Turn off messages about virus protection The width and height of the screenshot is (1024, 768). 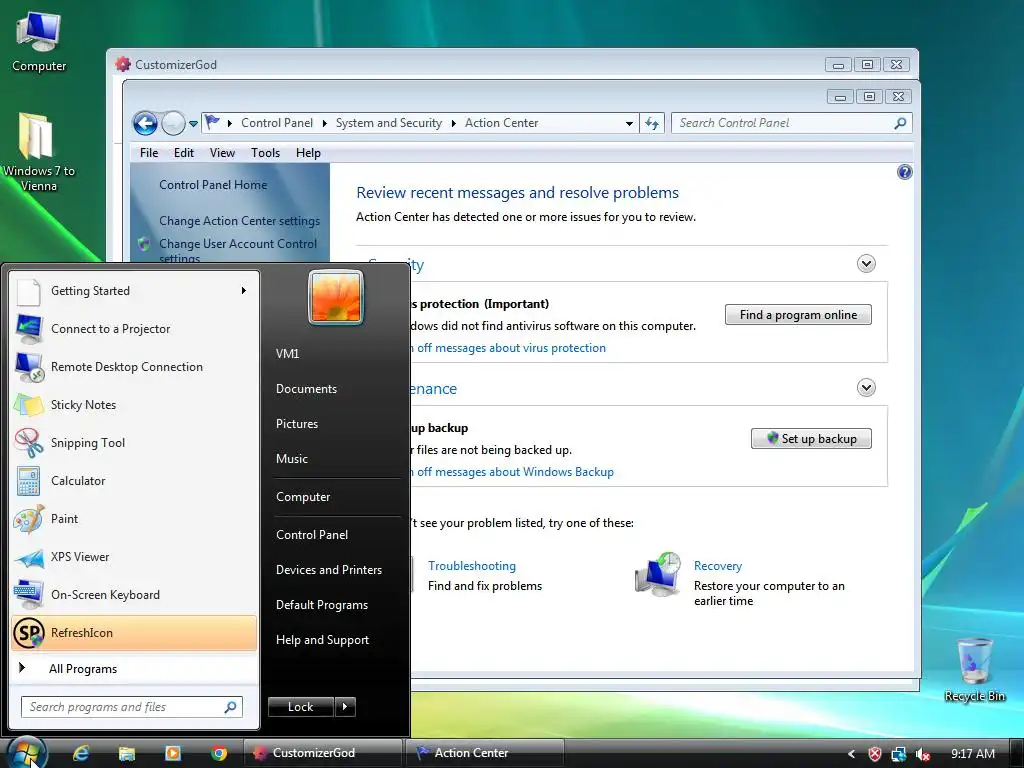click(507, 347)
